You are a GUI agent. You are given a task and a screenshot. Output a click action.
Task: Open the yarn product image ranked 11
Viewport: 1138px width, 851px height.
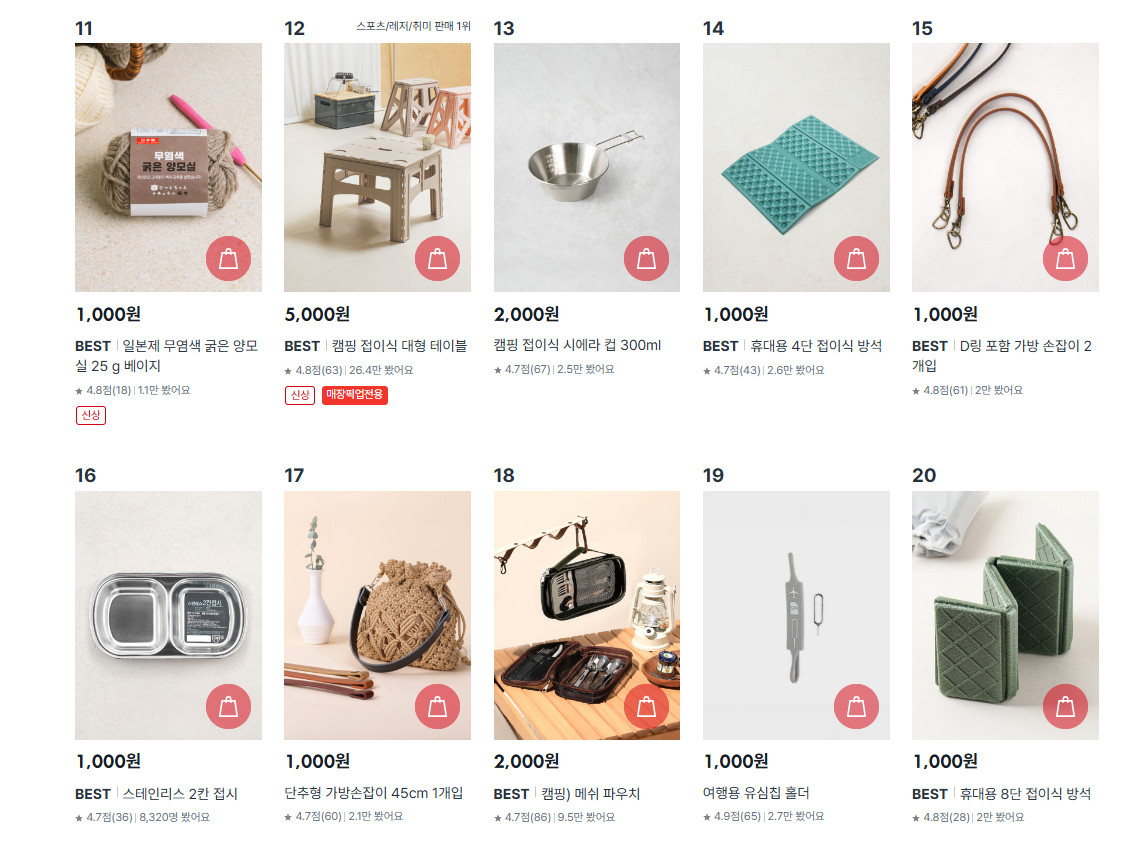pyautogui.click(x=168, y=167)
